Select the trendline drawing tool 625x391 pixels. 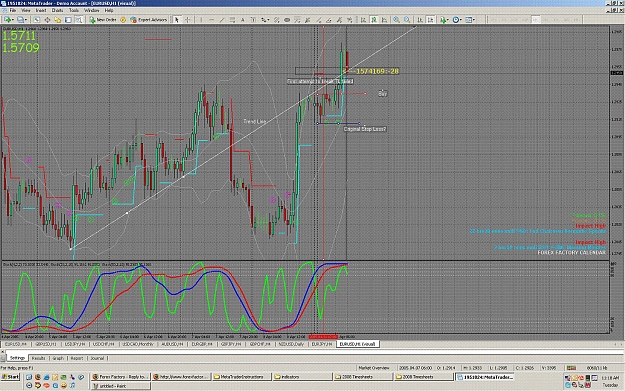click(222, 20)
